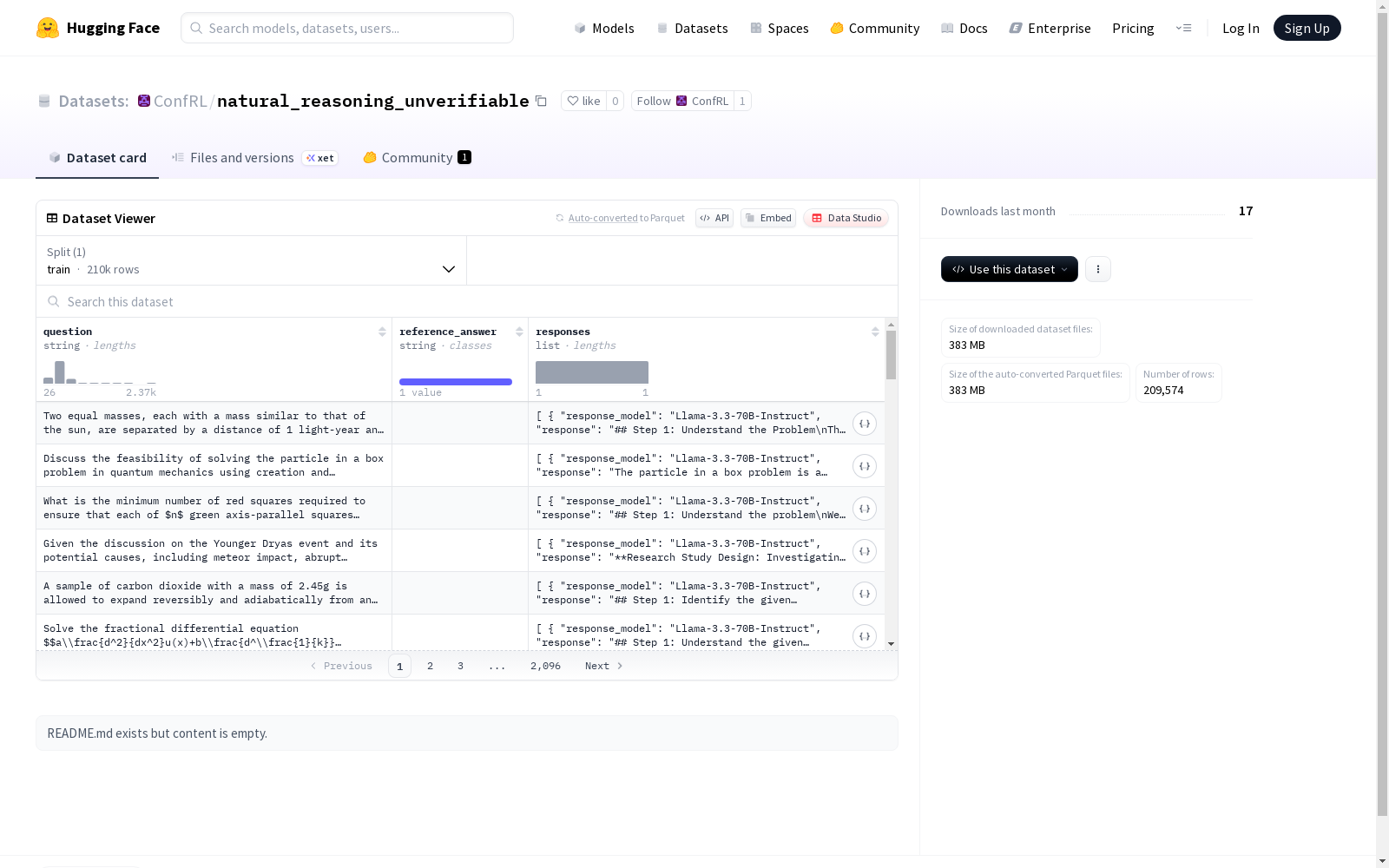Expand the JSON of the 'carbon dioxide' row
Viewport: 1389px width, 868px height.
coord(865,594)
